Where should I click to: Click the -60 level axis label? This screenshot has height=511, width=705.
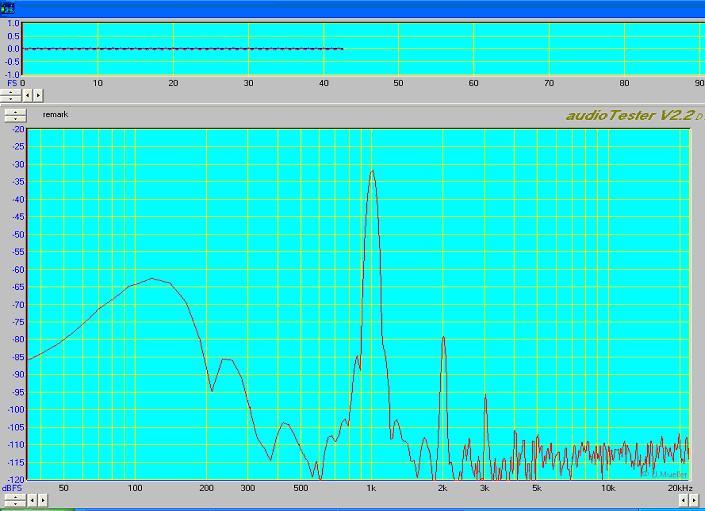pyautogui.click(x=18, y=270)
